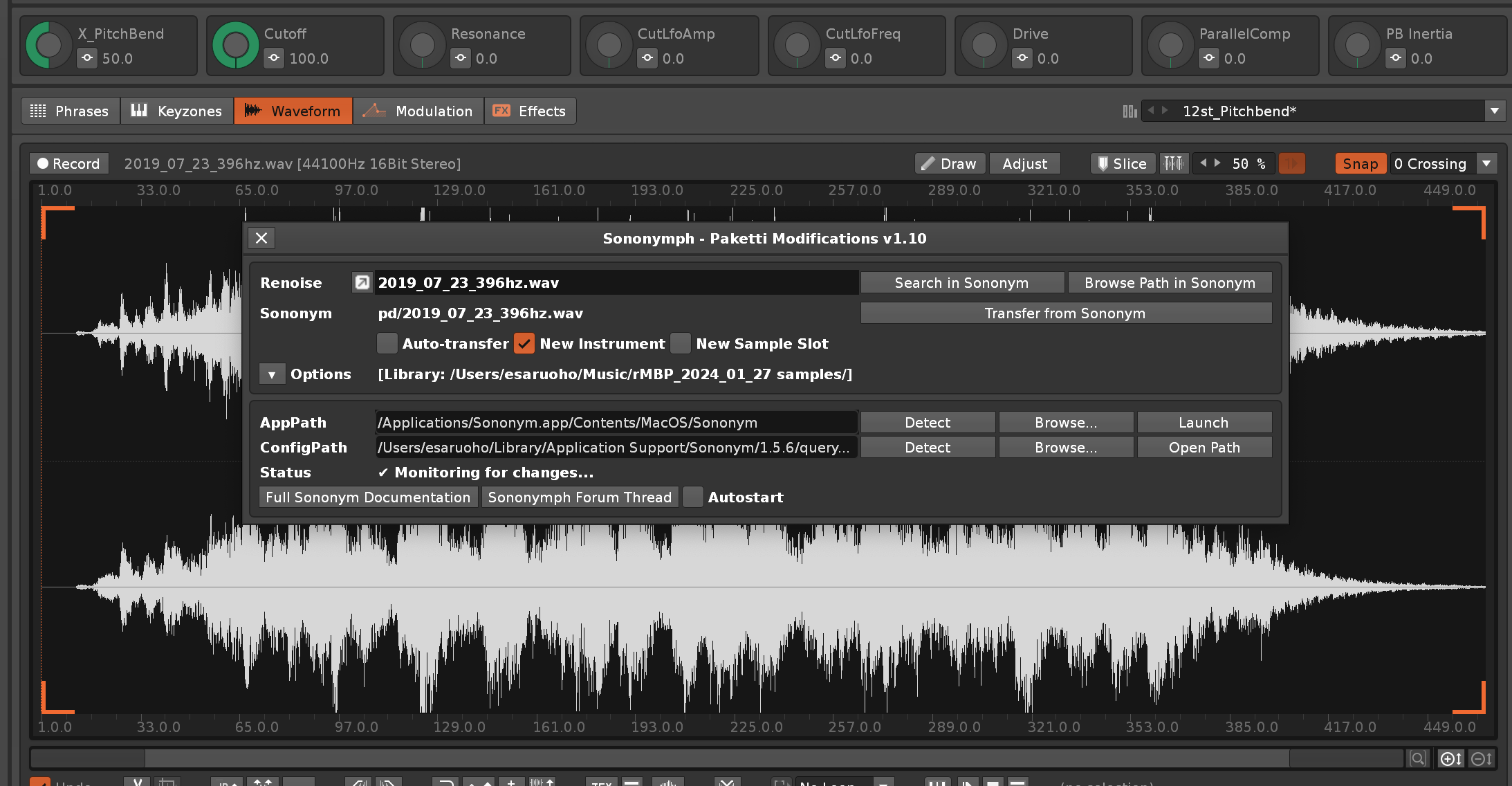
Task: Click the Drive macro mapping icon
Action: click(x=1022, y=58)
